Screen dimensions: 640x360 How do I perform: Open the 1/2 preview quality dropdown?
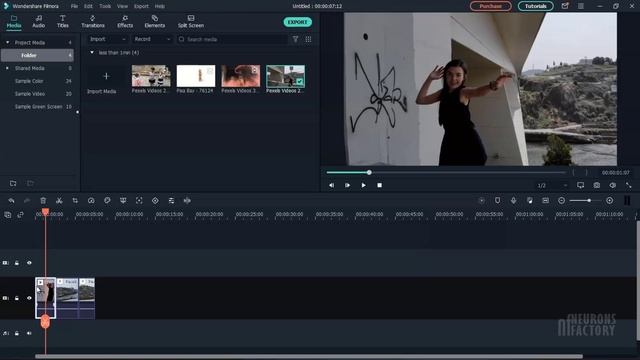coord(552,185)
